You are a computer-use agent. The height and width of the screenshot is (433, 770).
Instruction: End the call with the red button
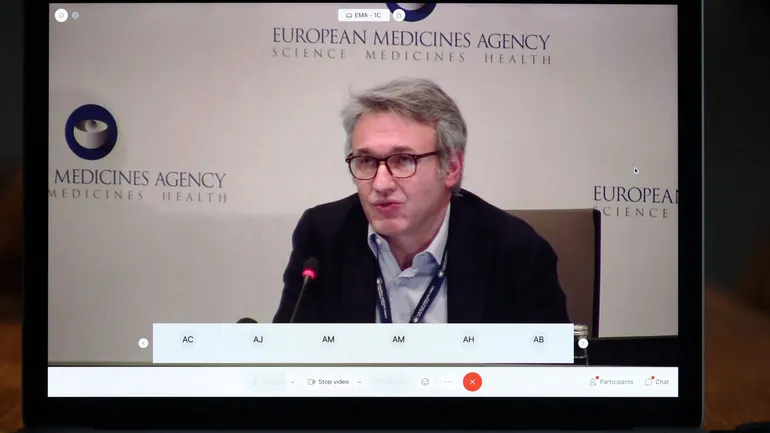[472, 382]
